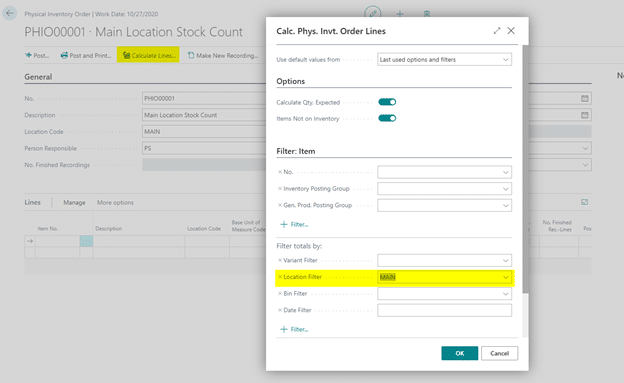Image resolution: width=624 pixels, height=383 pixels.
Task: Expand the Location Filter dropdown arrow
Action: (x=505, y=277)
